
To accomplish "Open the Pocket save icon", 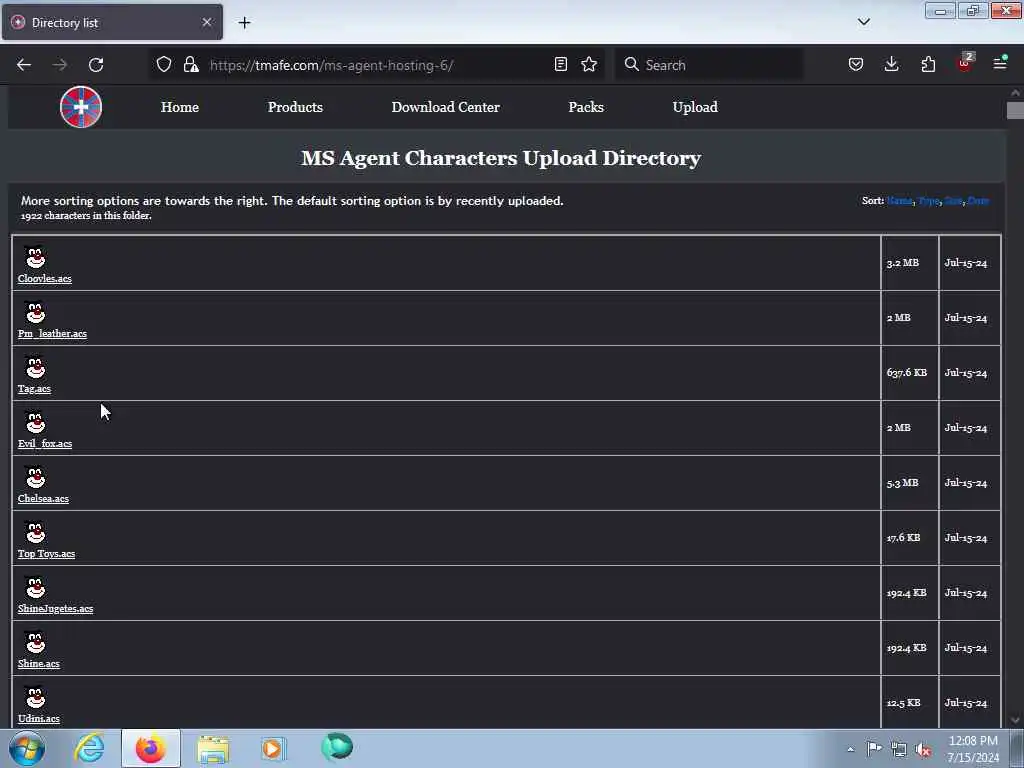I will tap(856, 64).
